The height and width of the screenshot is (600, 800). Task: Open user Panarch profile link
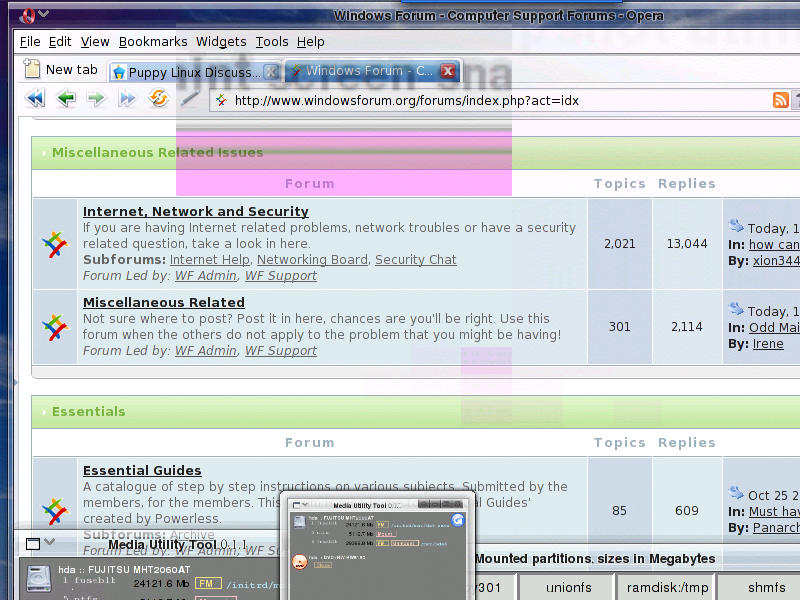[x=776, y=528]
